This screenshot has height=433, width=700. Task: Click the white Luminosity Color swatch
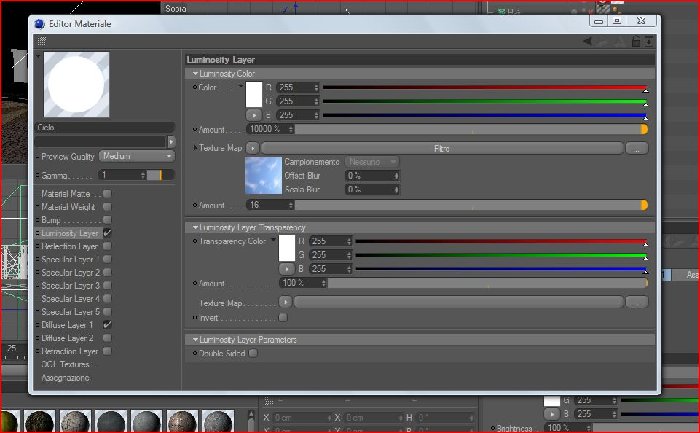point(254,94)
